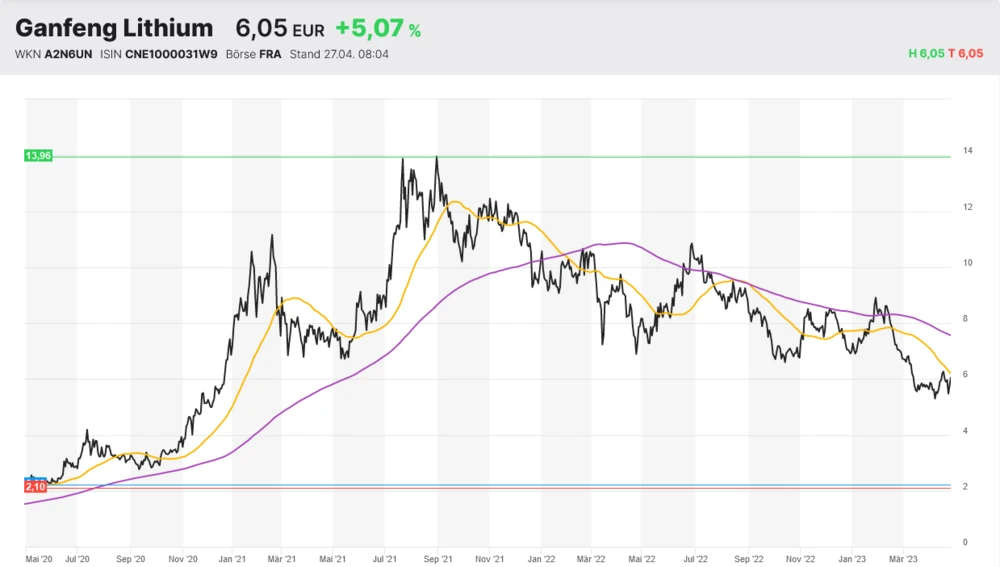The height and width of the screenshot is (567, 1000).
Task: Click the green +5,07 % change value
Action: point(377,29)
